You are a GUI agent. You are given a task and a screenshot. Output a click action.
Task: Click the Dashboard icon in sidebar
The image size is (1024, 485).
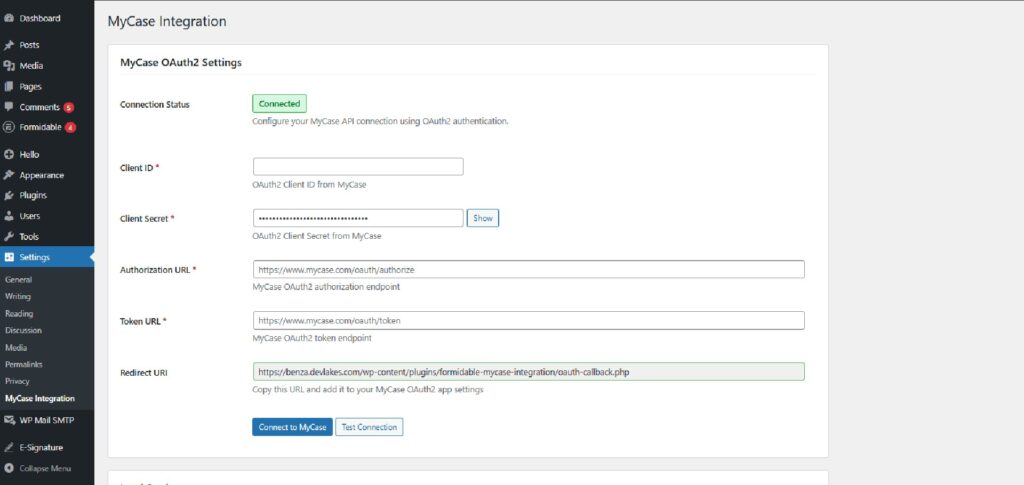coord(9,18)
